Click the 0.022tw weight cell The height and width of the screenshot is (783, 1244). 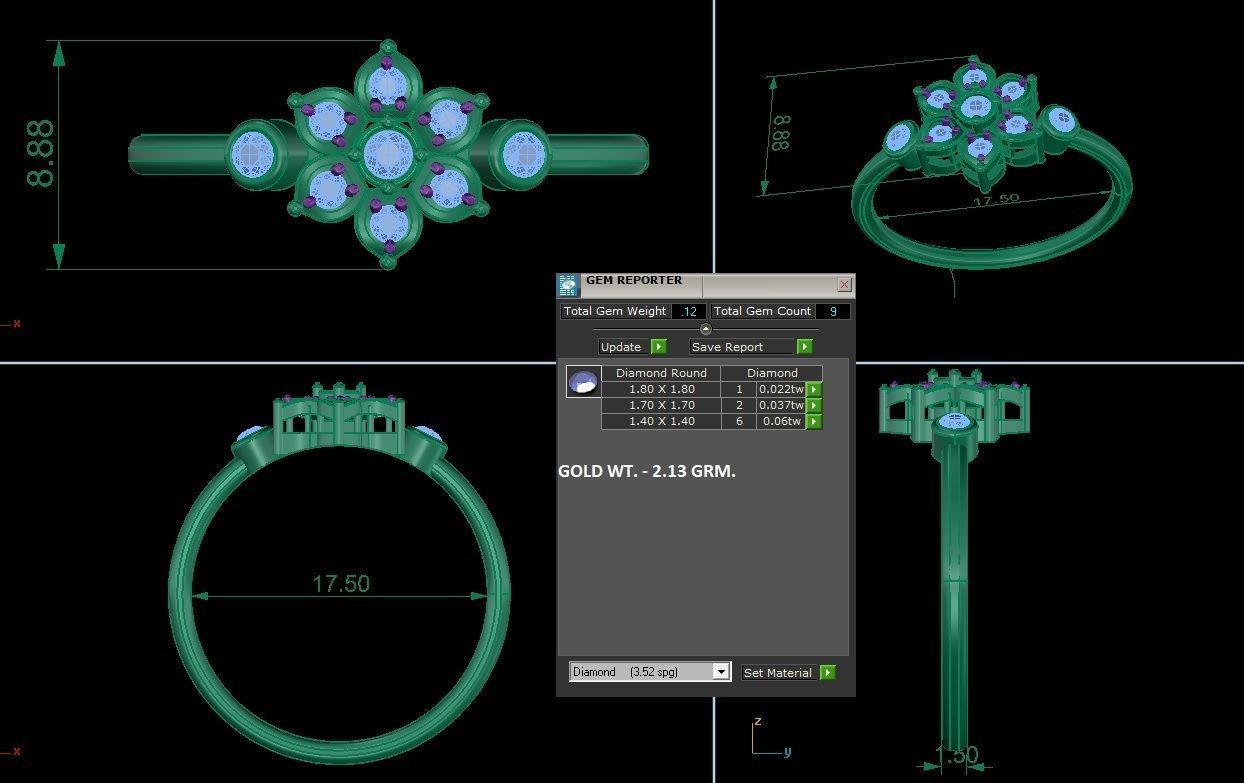[781, 389]
